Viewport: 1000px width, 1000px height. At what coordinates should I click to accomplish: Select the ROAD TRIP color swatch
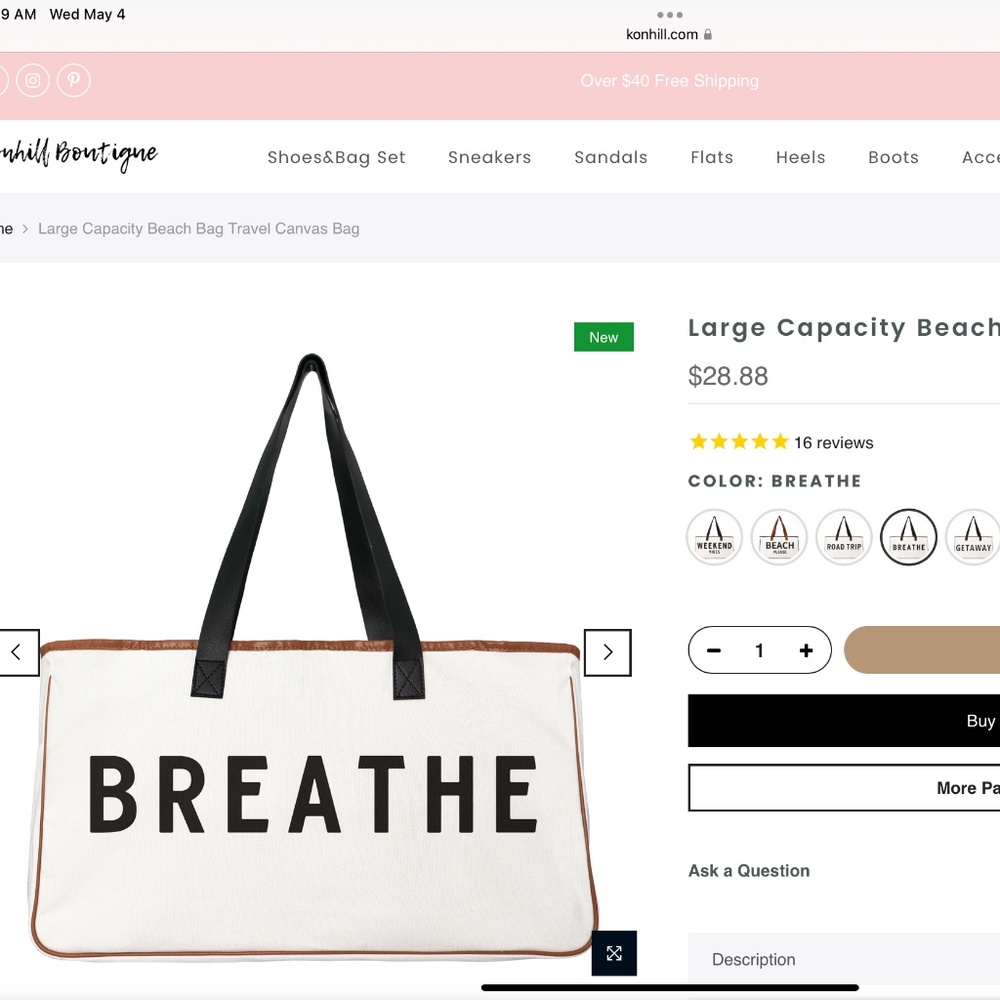[x=844, y=537]
